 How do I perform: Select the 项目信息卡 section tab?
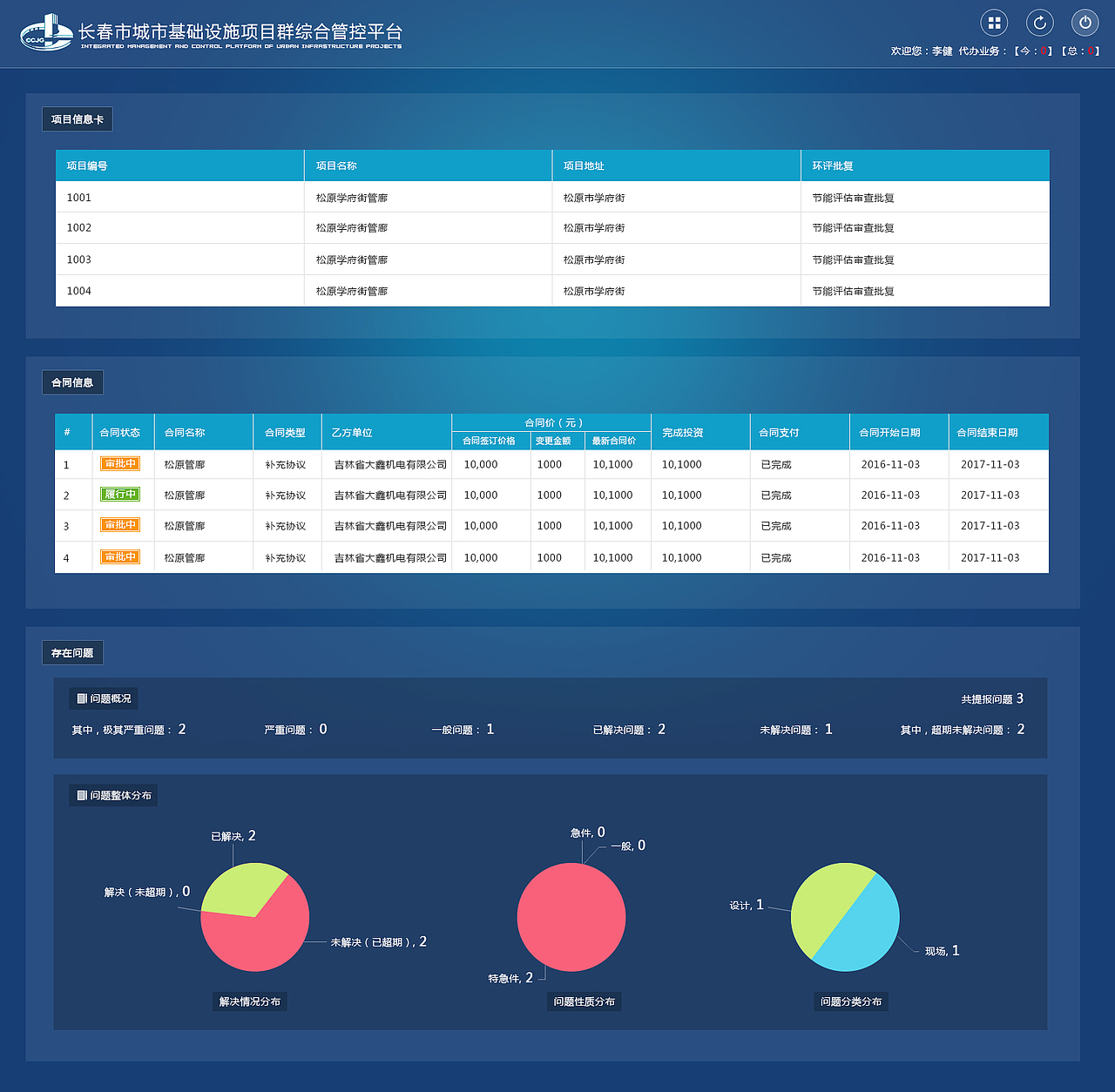pyautogui.click(x=77, y=118)
